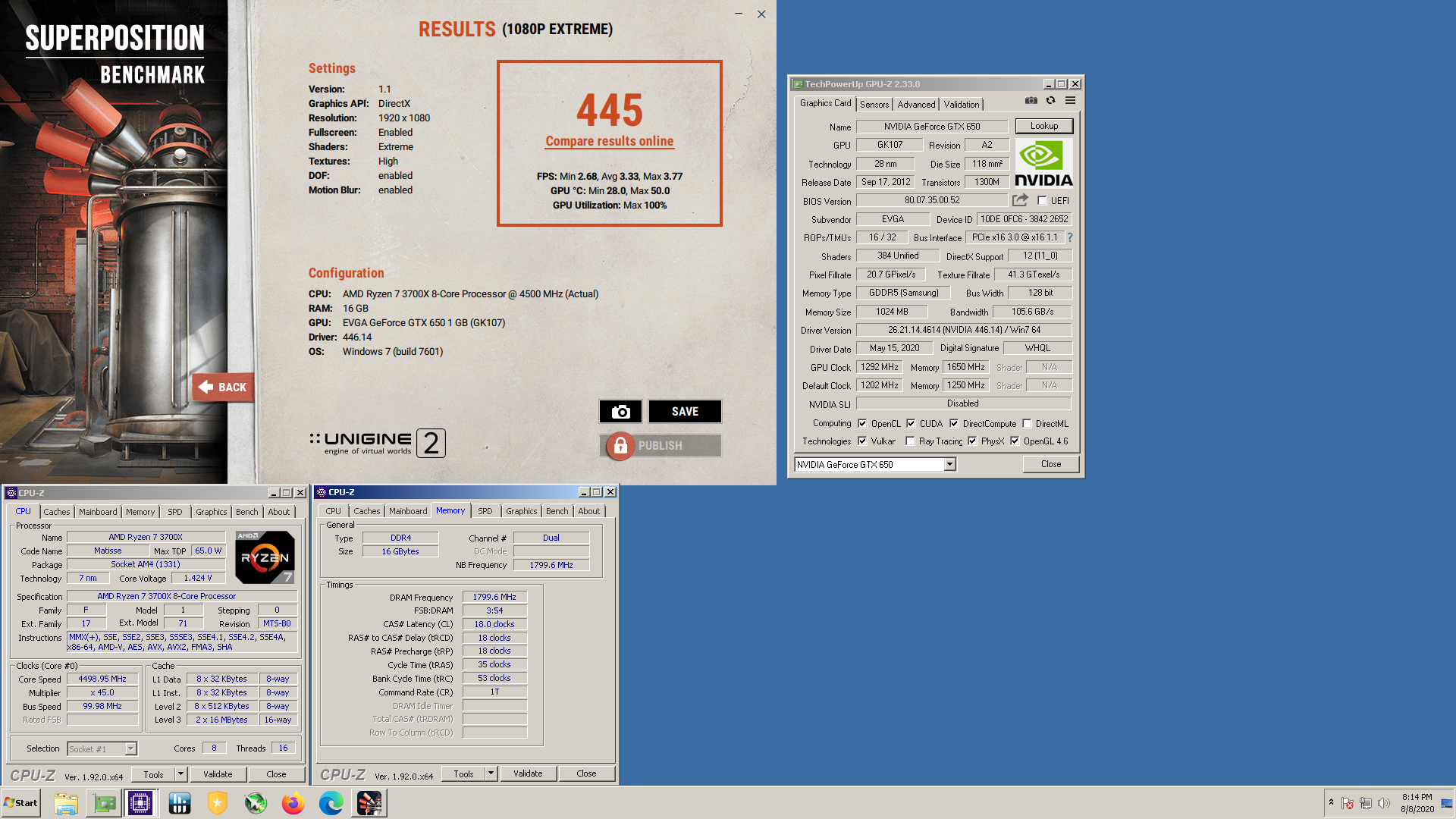This screenshot has height=819, width=1456.
Task: Take a GPU-Z screenshot with the camera icon
Action: [1031, 100]
